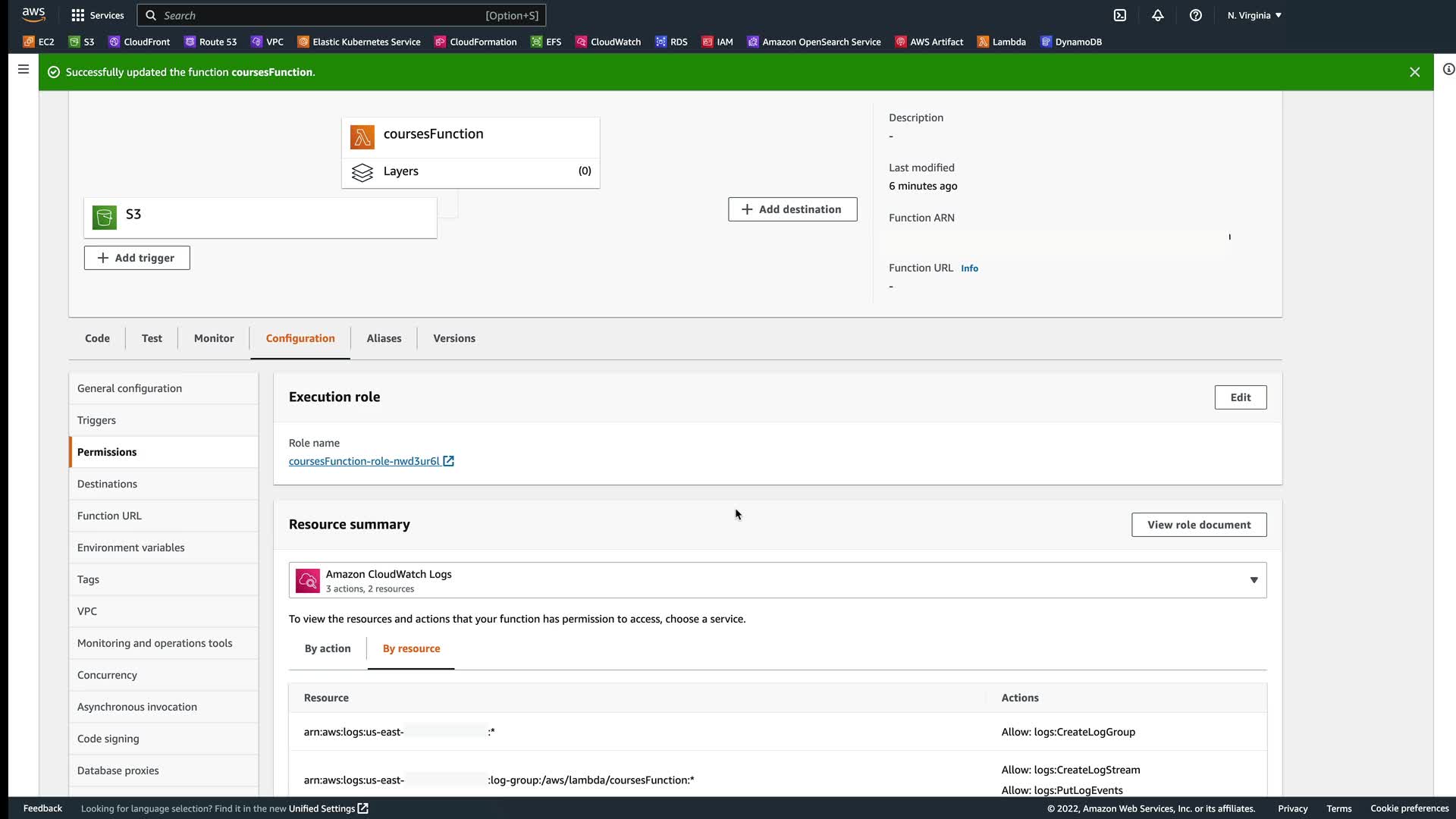Click the top search input field
This screenshot has width=1456, height=819.
(318, 15)
